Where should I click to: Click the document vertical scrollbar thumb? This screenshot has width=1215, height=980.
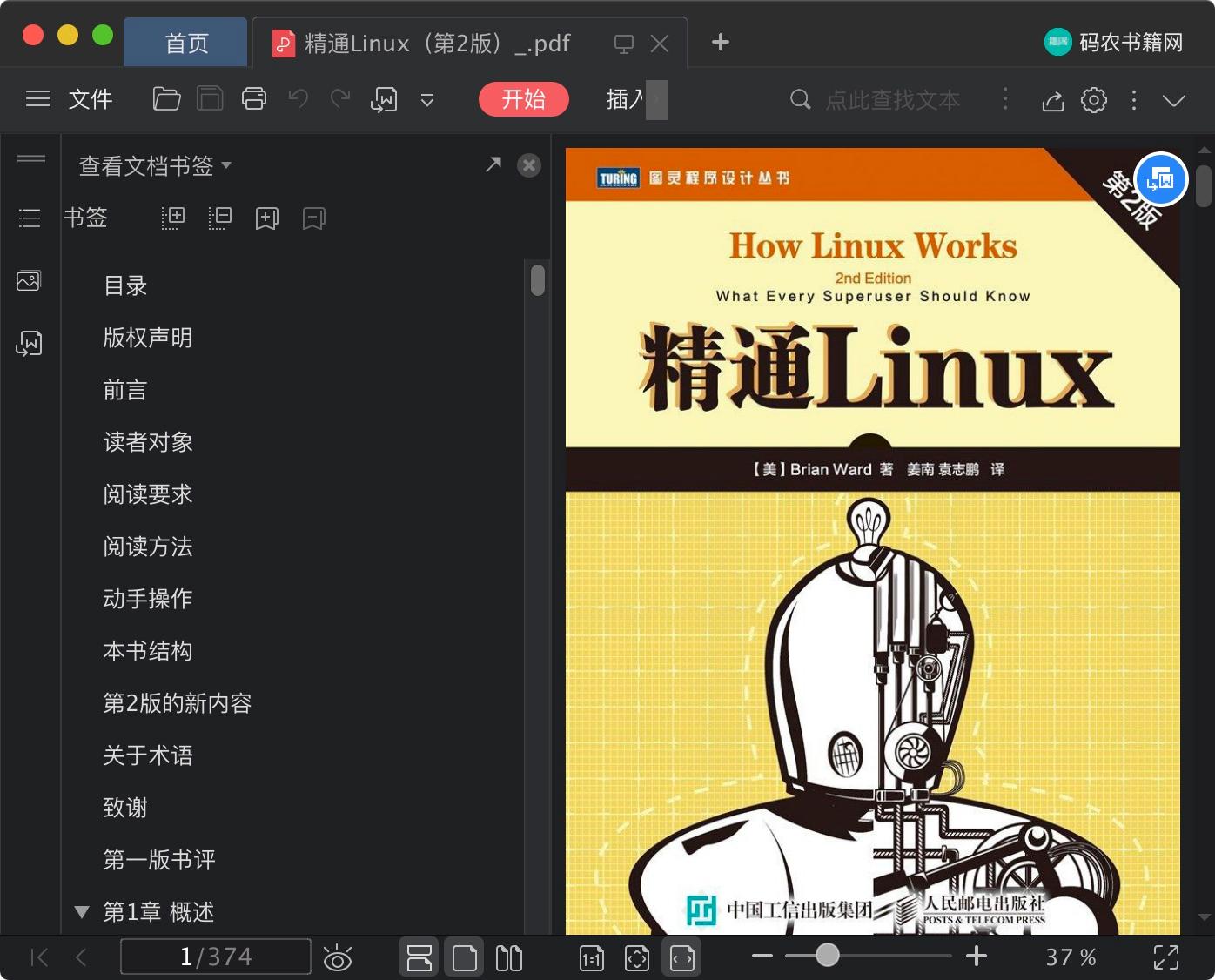[x=1204, y=186]
